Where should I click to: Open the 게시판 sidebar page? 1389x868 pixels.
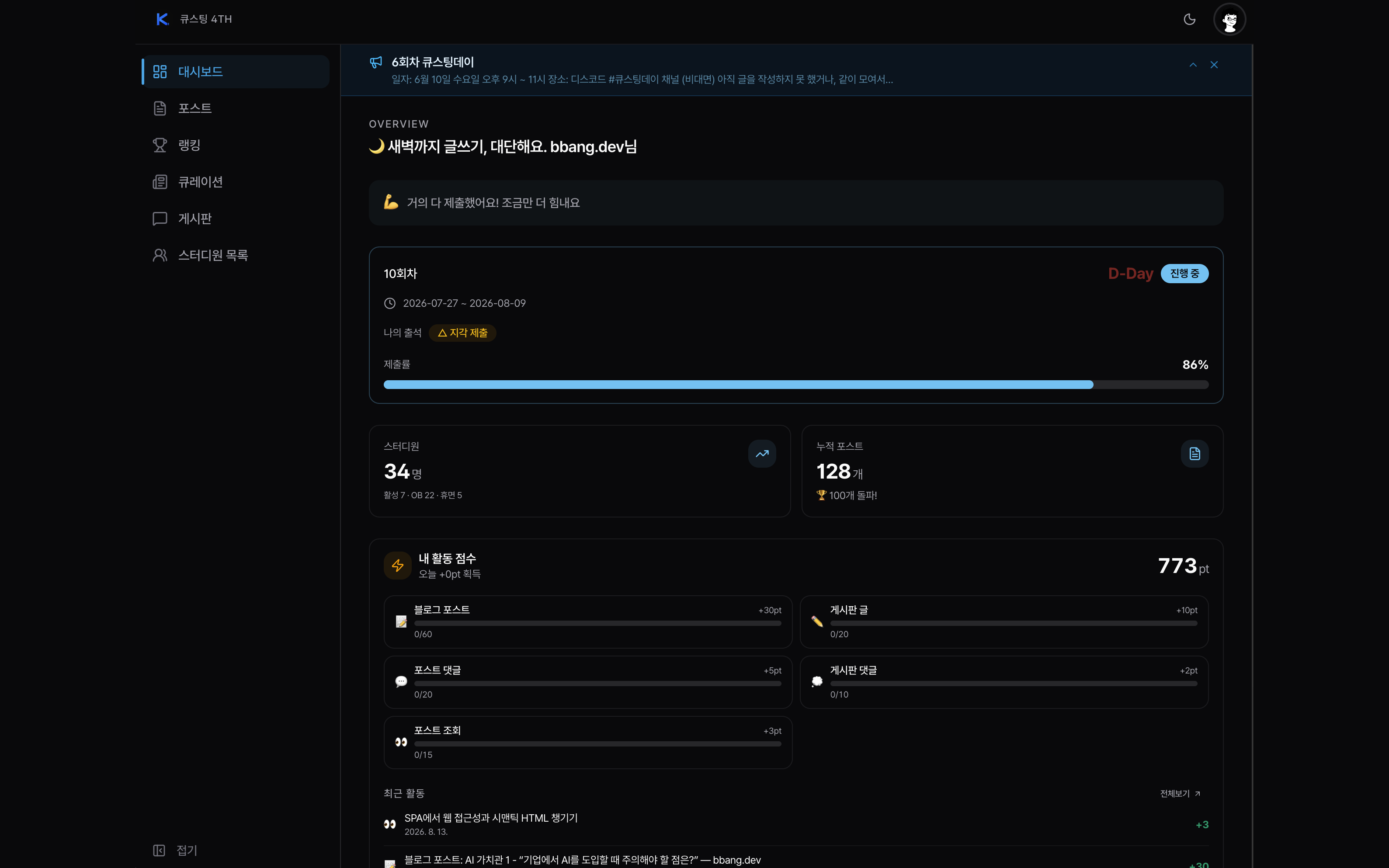click(235, 219)
